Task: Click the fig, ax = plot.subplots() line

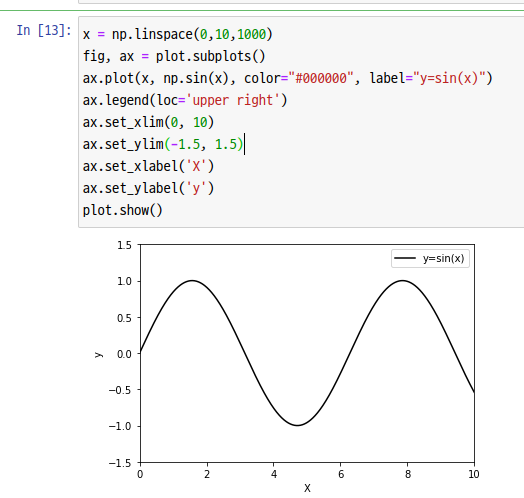Action: tap(174, 56)
